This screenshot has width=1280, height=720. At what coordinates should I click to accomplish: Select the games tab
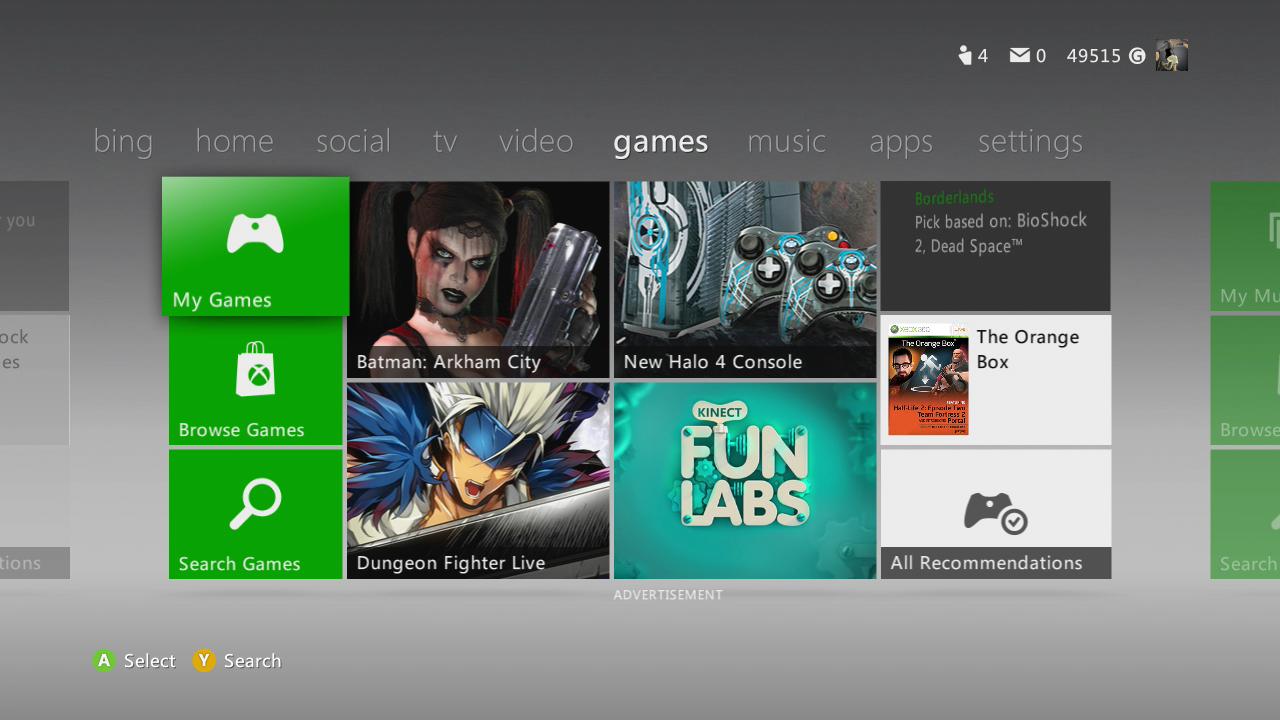click(x=660, y=142)
